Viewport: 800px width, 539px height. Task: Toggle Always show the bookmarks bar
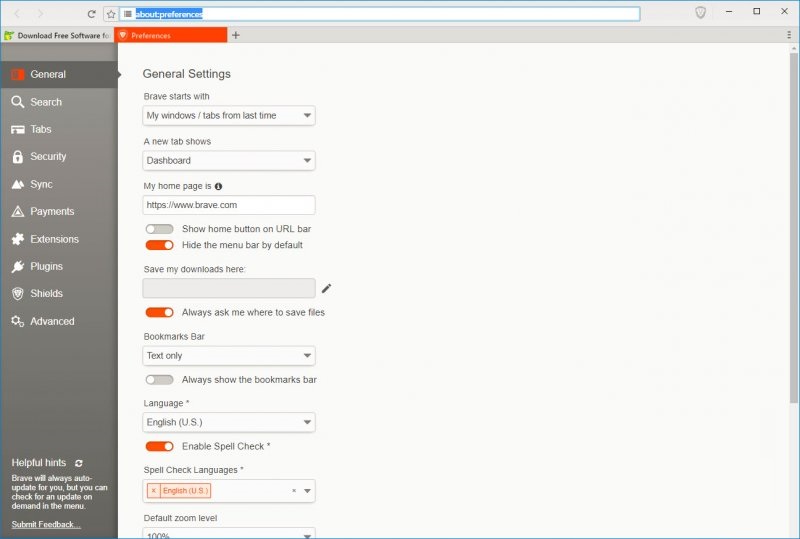159,380
